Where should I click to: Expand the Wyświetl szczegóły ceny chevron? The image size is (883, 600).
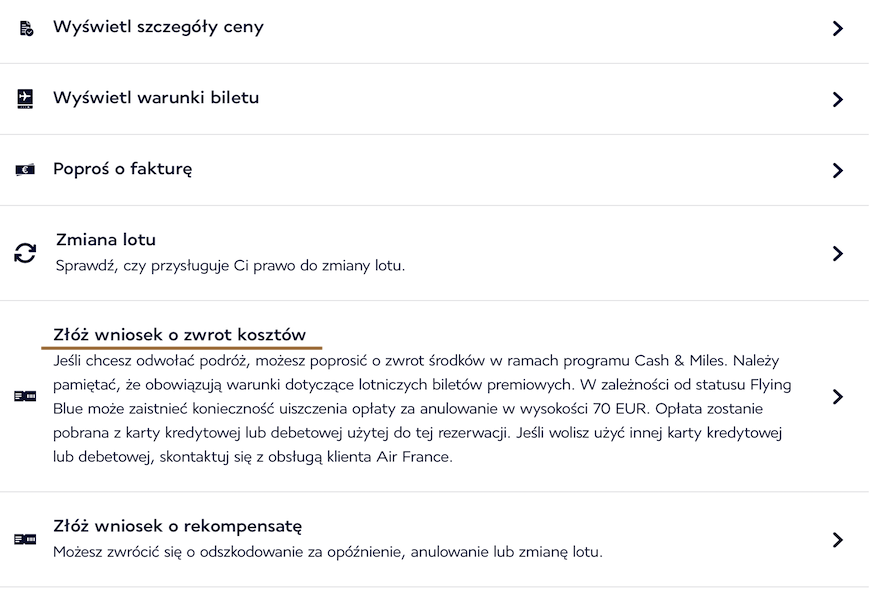[x=837, y=28]
